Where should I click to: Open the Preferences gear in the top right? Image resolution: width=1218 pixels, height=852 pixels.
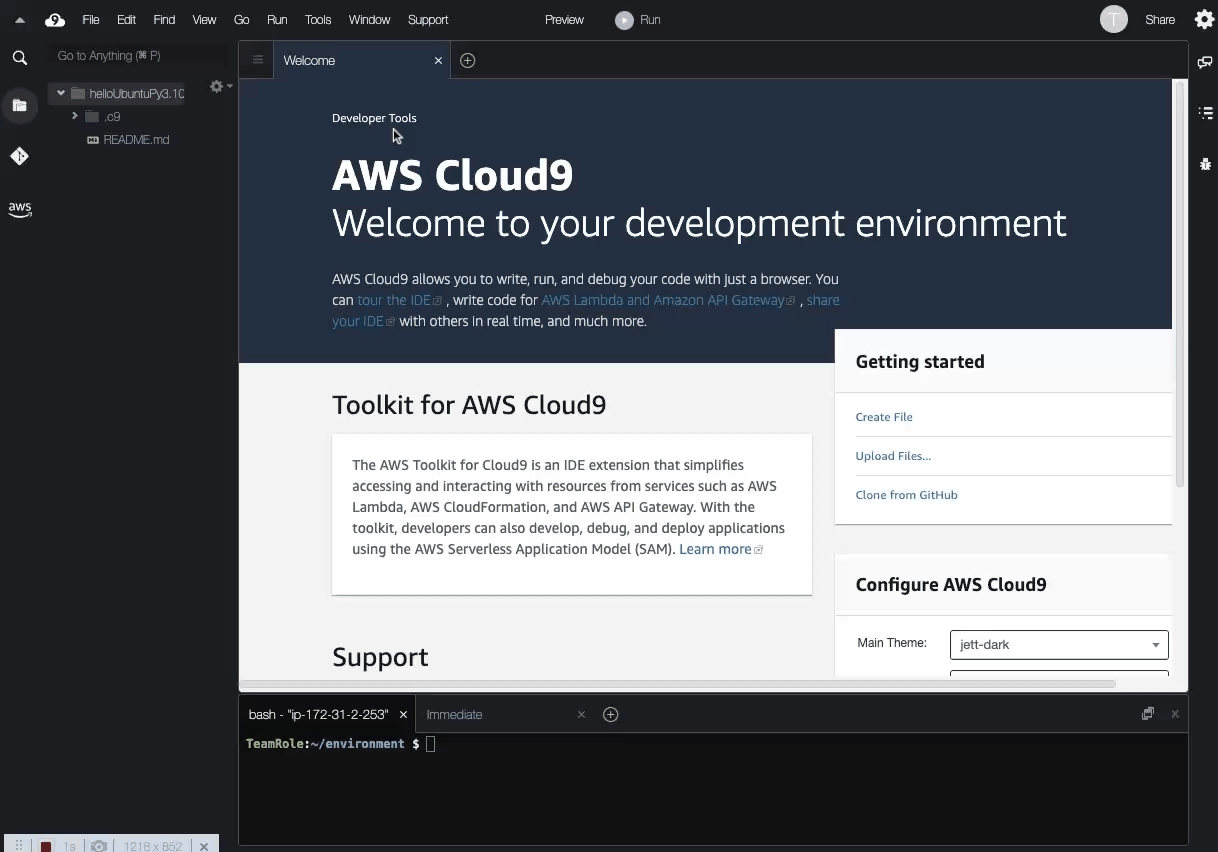click(1204, 19)
